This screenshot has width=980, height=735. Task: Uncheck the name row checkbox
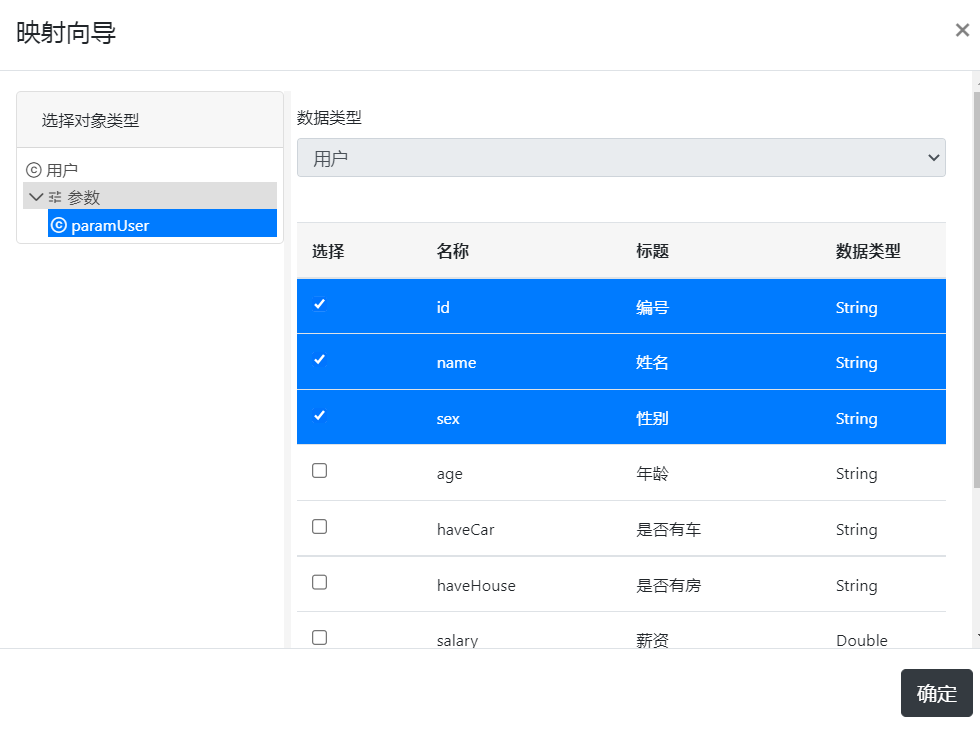tap(320, 360)
